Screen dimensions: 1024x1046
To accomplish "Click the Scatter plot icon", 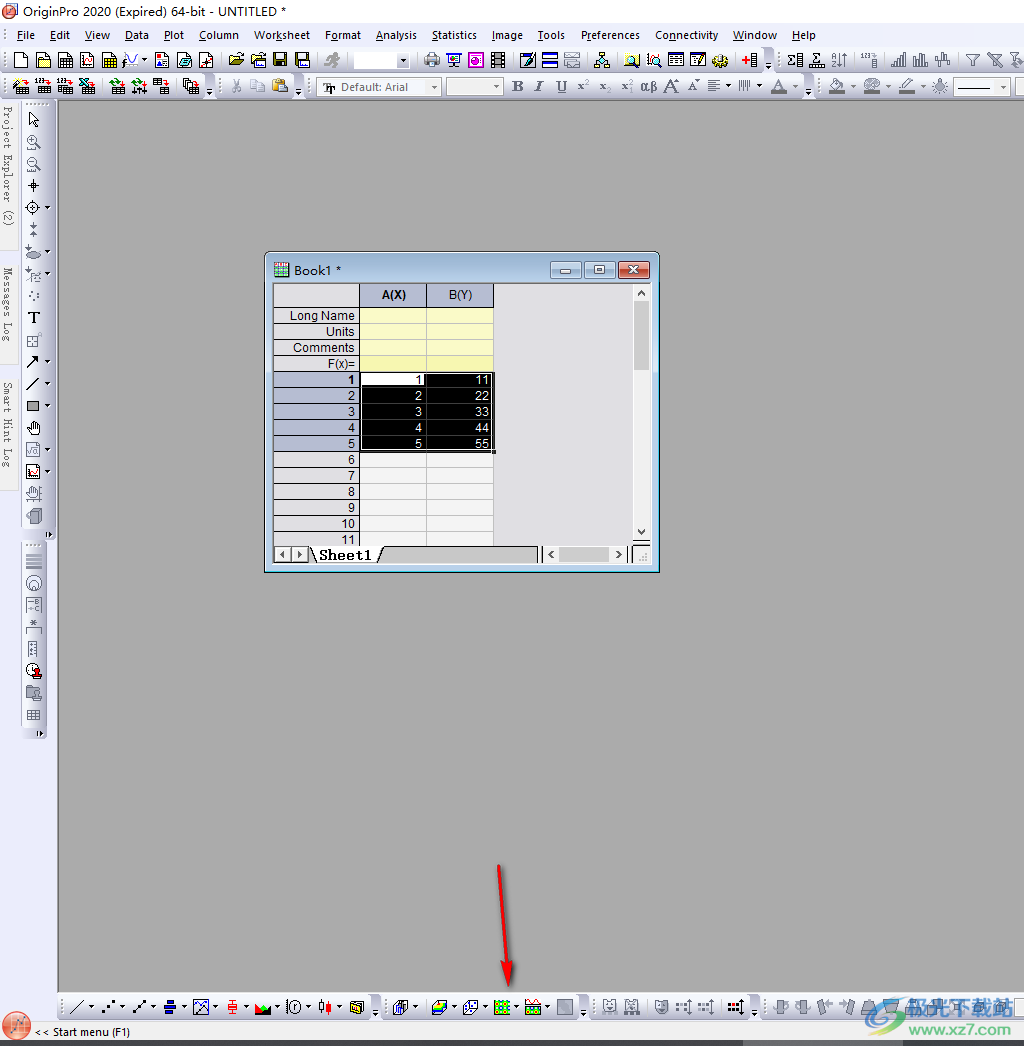I will click(108, 1007).
